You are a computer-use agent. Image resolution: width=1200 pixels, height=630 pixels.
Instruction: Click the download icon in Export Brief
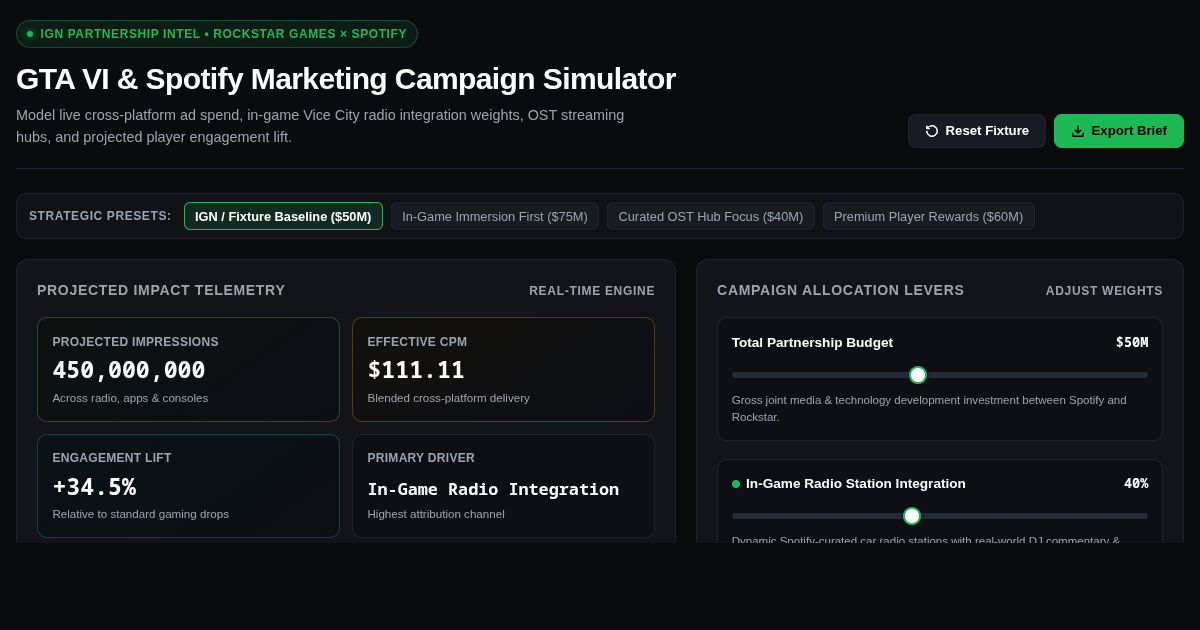(x=1078, y=131)
